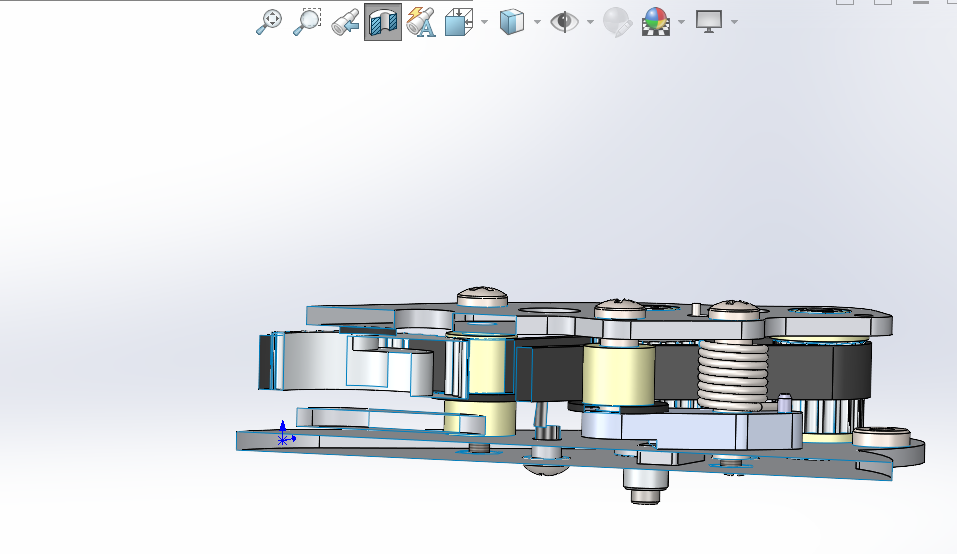Image resolution: width=957 pixels, height=554 pixels.
Task: Expand the View Settings dropdown arrow
Action: click(734, 21)
